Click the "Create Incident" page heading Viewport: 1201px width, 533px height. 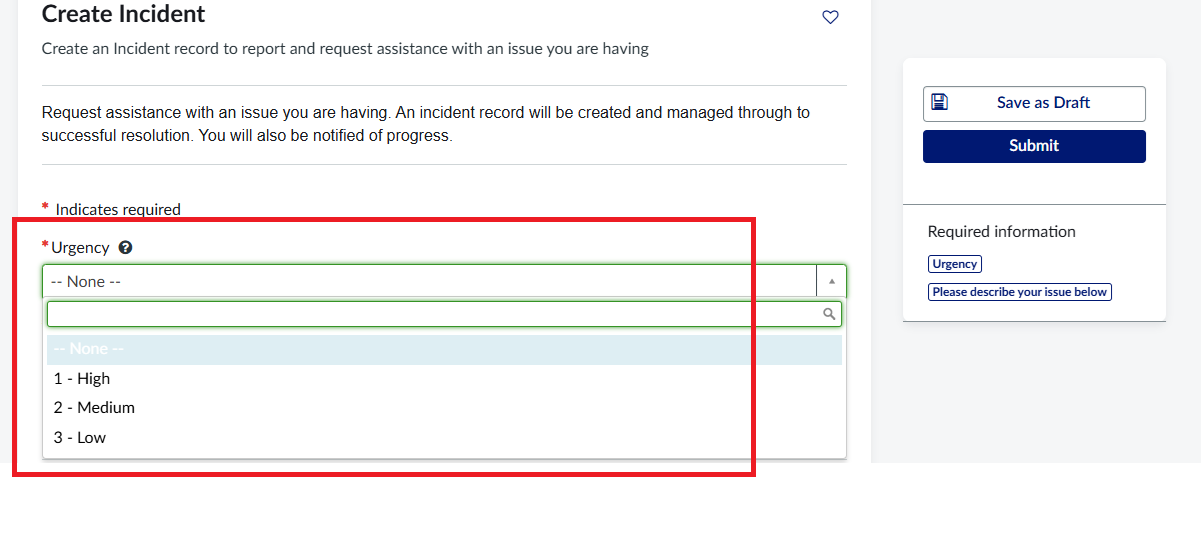click(x=123, y=14)
